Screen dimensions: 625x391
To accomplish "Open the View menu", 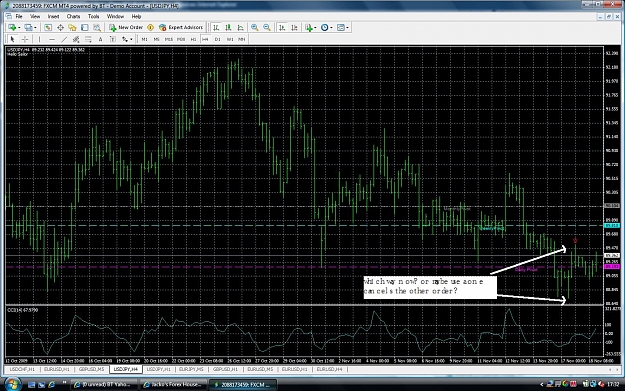I will (x=35, y=16).
